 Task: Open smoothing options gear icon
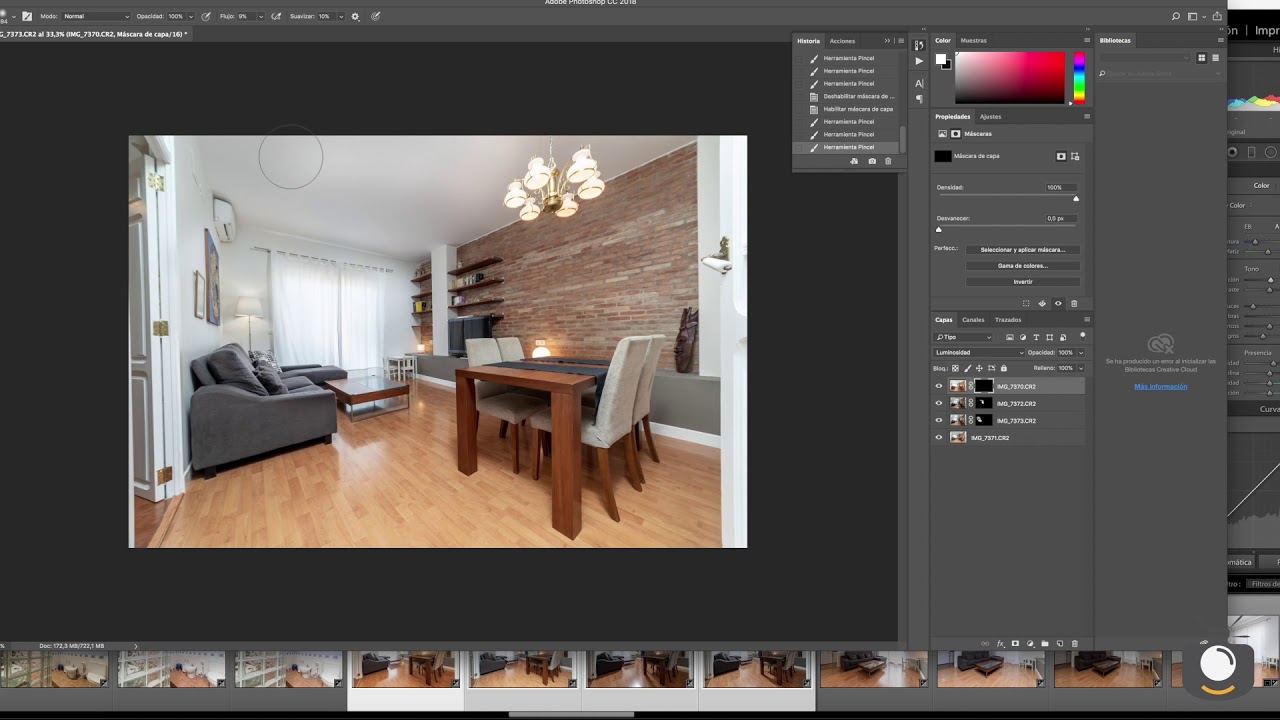click(355, 16)
